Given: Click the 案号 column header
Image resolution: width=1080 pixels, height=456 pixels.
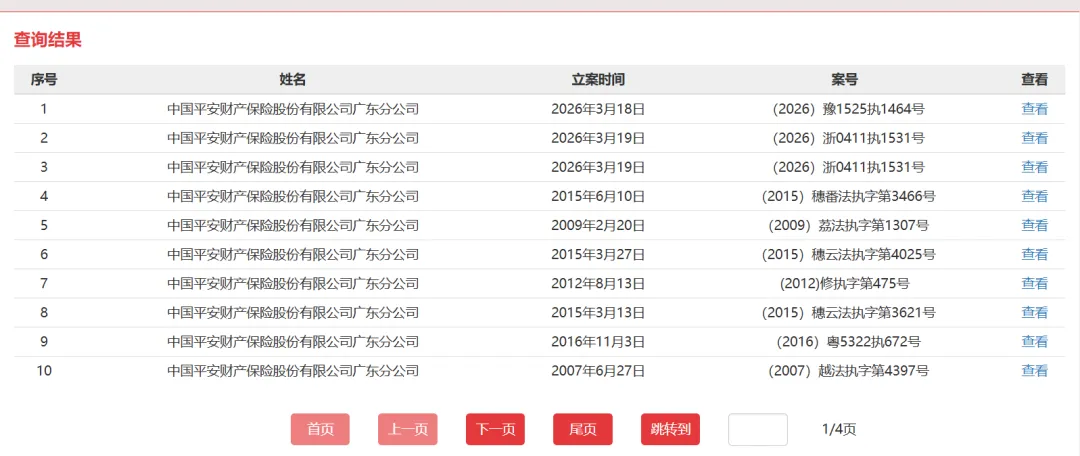Looking at the screenshot, I should click(844, 80).
